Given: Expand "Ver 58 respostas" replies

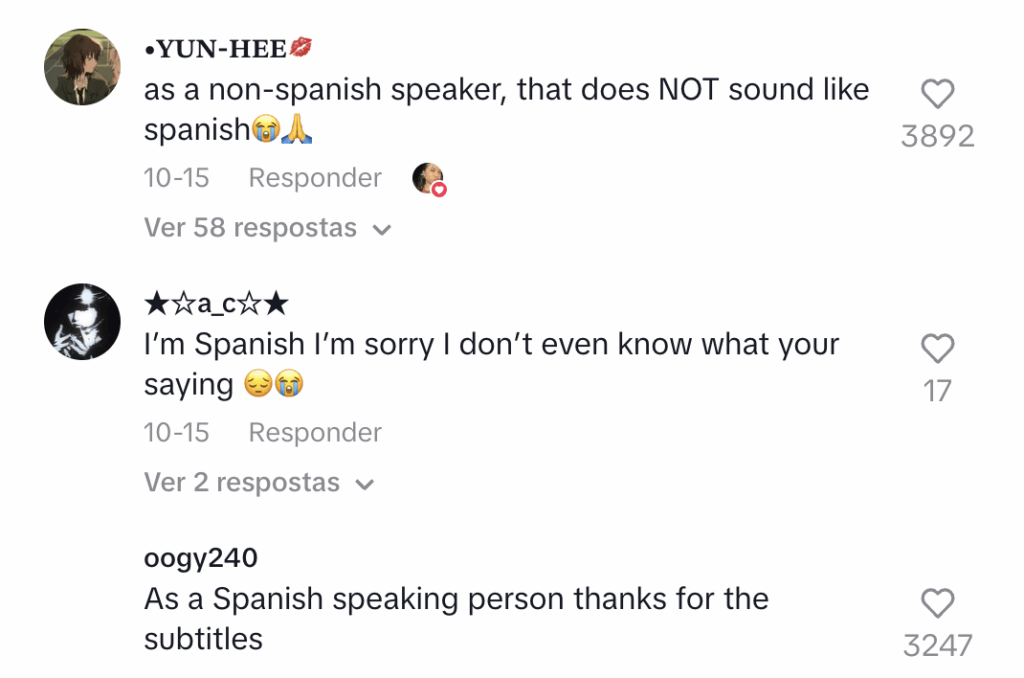Looking at the screenshot, I should click(250, 228).
